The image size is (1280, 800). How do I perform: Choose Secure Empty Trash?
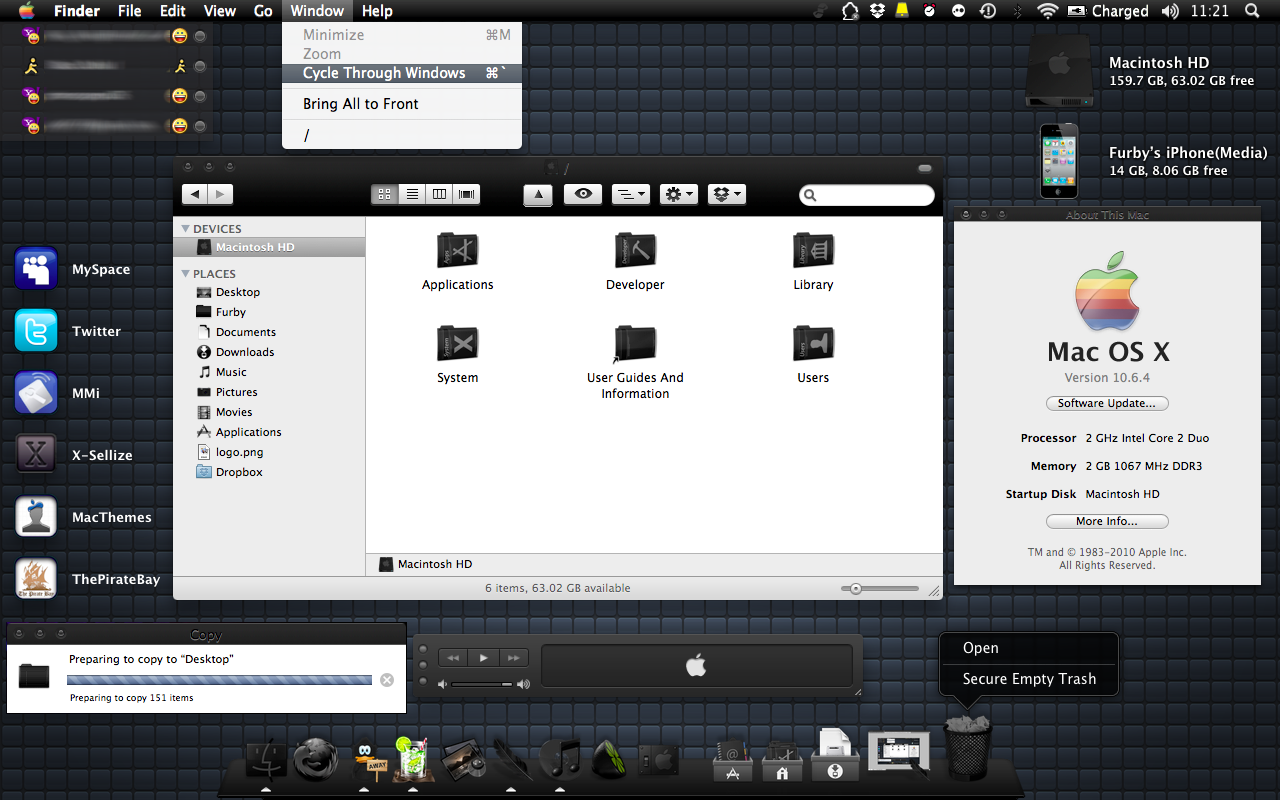tap(1029, 679)
